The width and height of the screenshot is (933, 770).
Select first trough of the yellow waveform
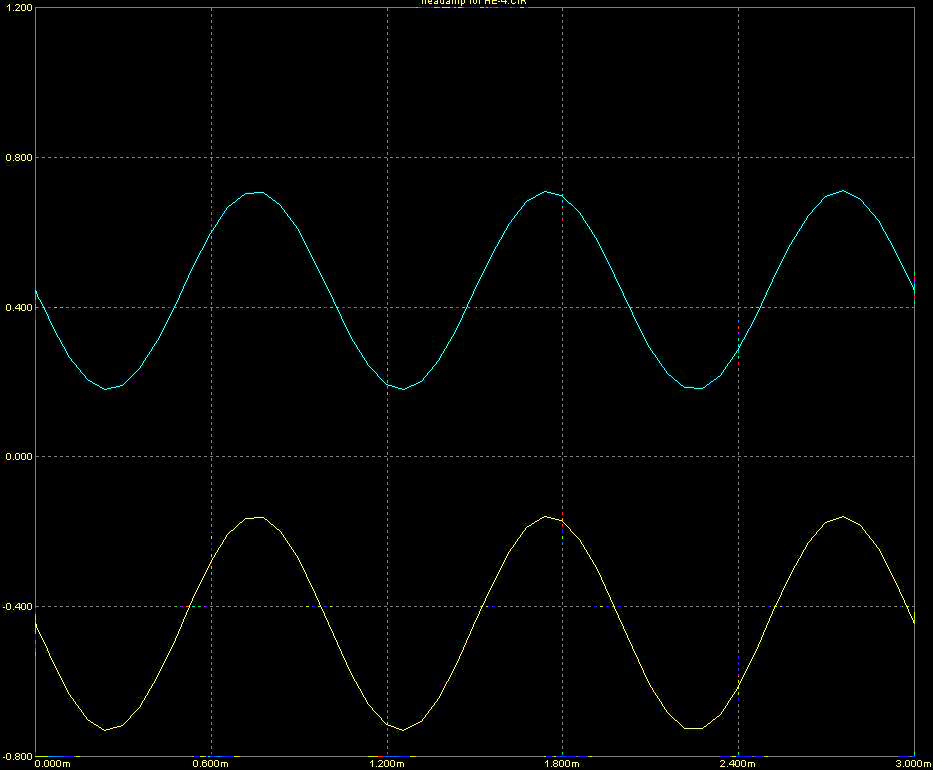coord(106,730)
